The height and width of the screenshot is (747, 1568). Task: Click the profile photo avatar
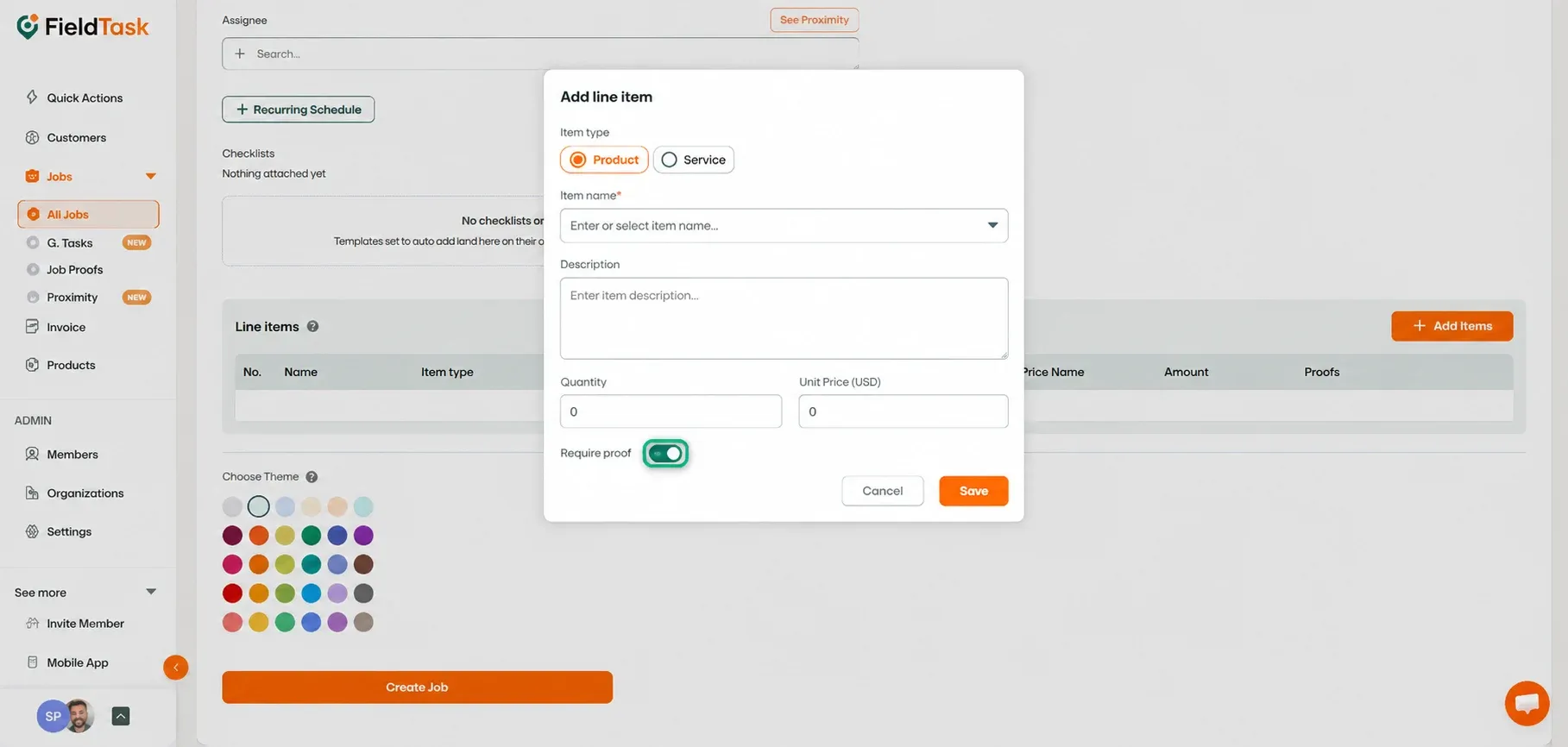pos(79,716)
